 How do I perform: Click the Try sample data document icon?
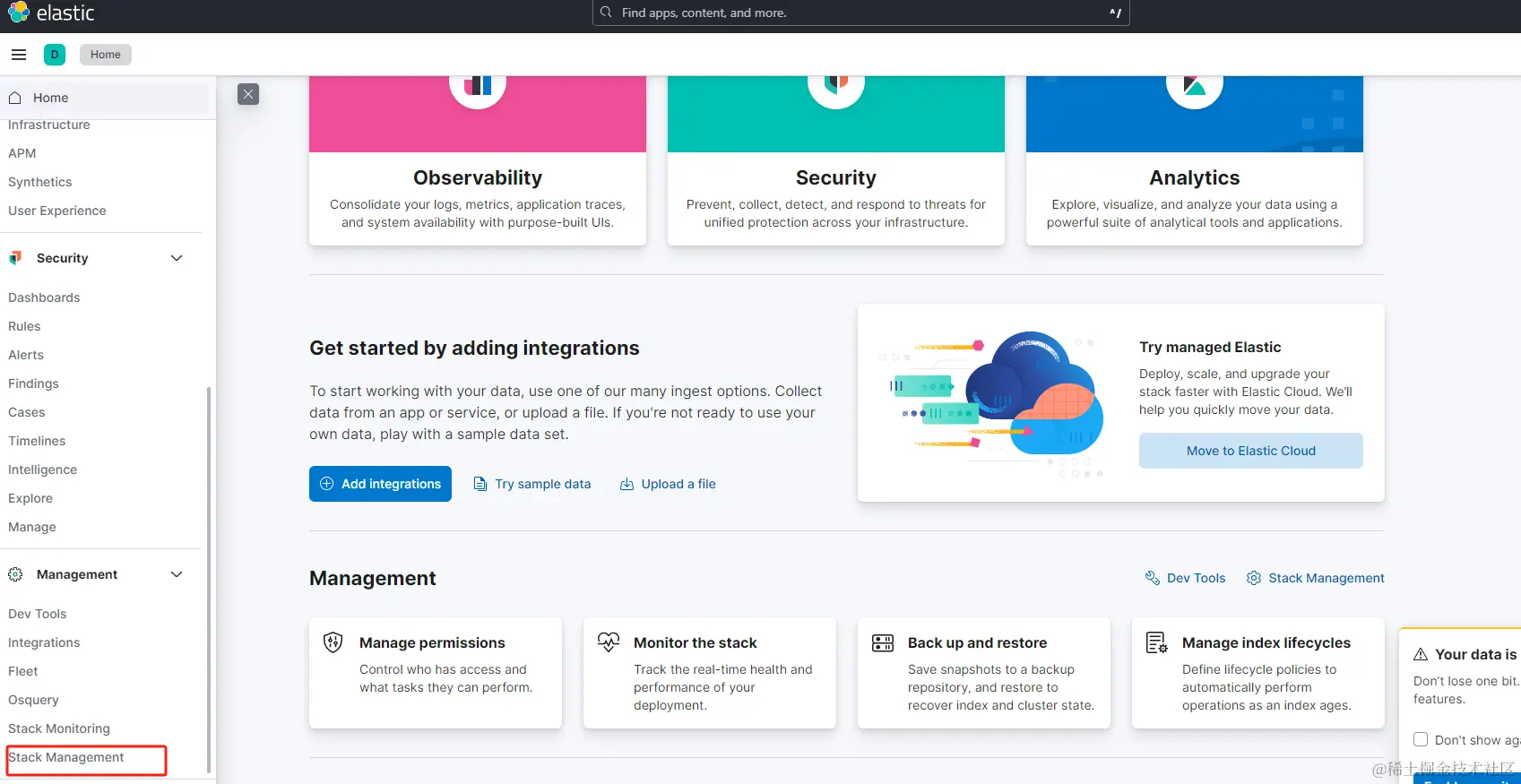(x=480, y=484)
